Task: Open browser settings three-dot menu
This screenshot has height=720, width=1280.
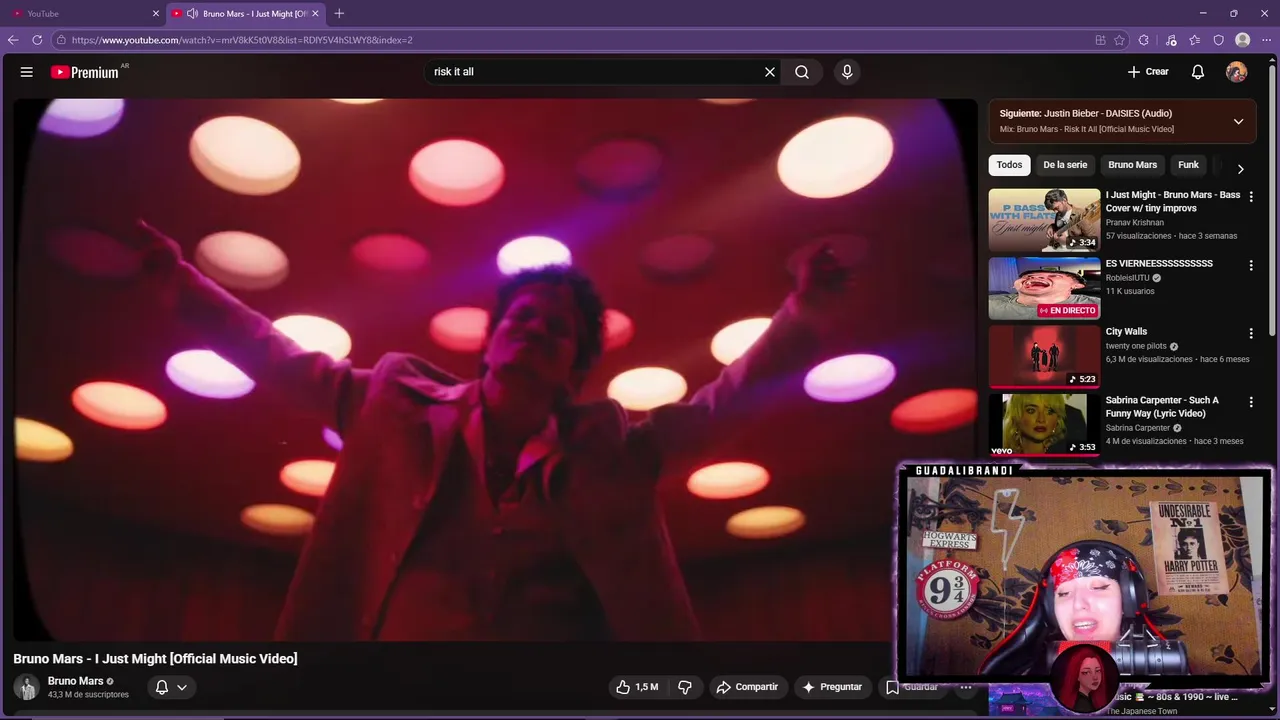Action: tap(1267, 40)
